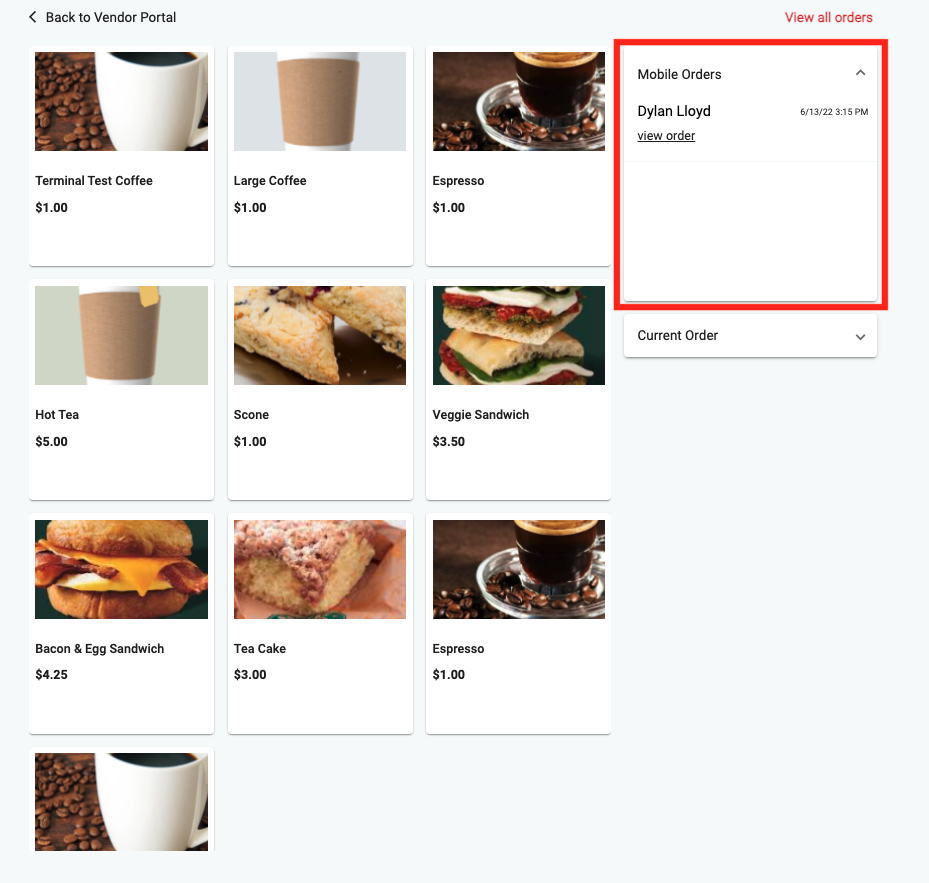Click the Mobile Orders header title
The image size is (929, 883).
679,74
